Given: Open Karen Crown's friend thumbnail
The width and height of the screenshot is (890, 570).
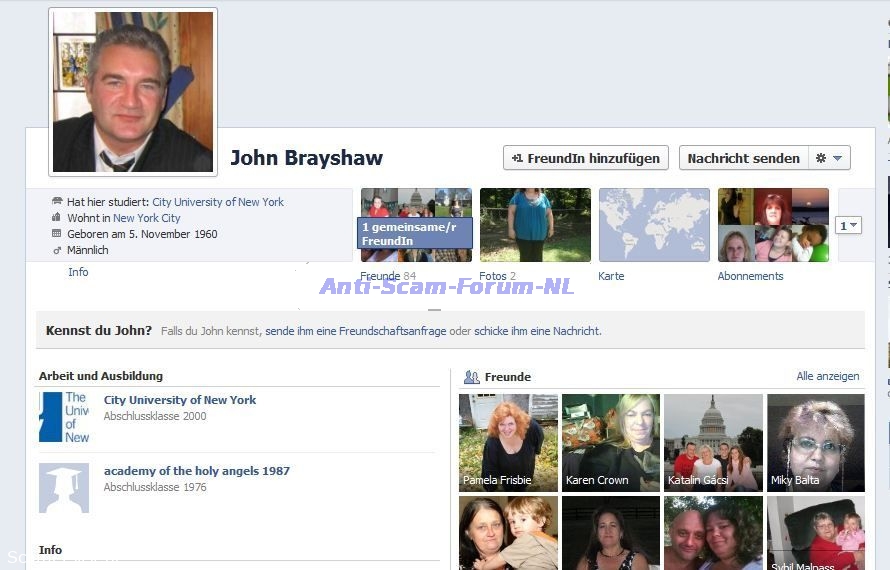Looking at the screenshot, I should coord(611,442).
